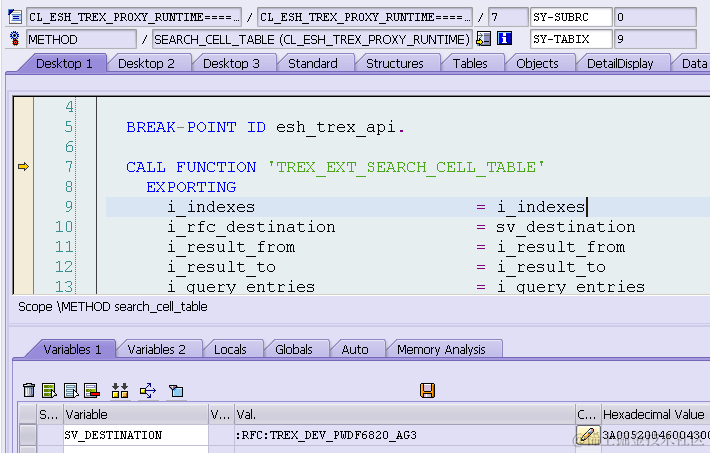Screen dimensions: 710x453
Task: Click the program list icon before CL_ESH_TREX_PROXY_RUNTIME
Action: 15,17
